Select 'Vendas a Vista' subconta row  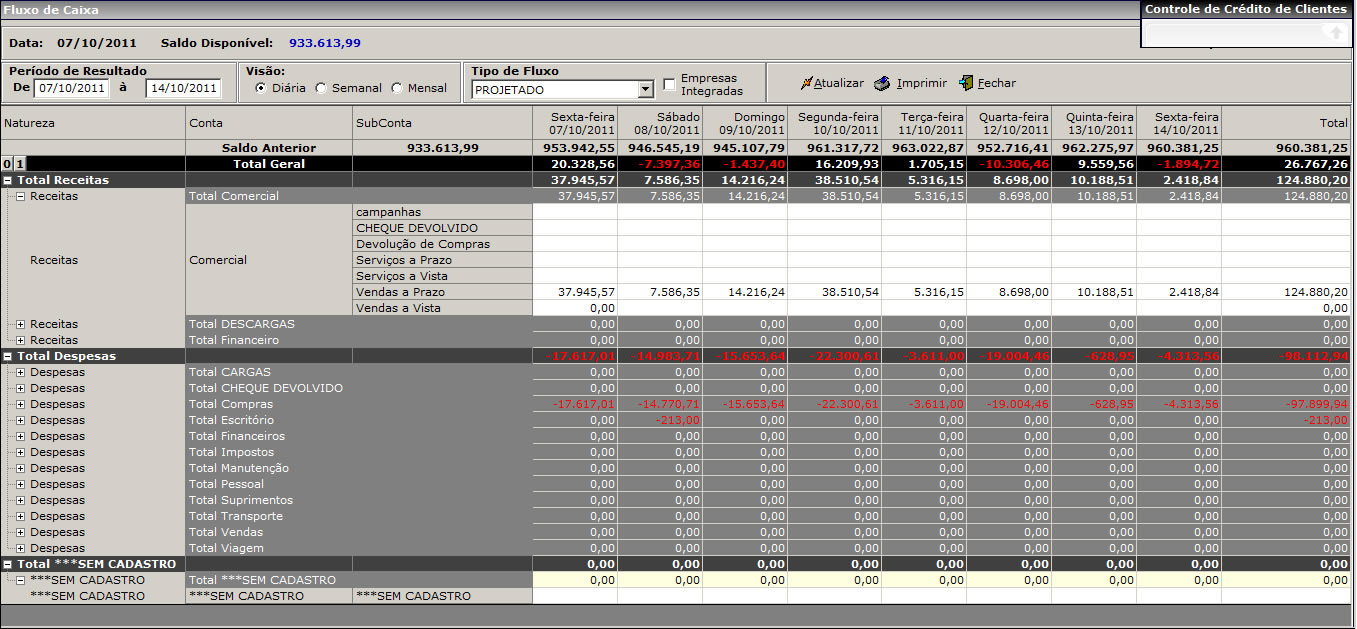click(442, 308)
